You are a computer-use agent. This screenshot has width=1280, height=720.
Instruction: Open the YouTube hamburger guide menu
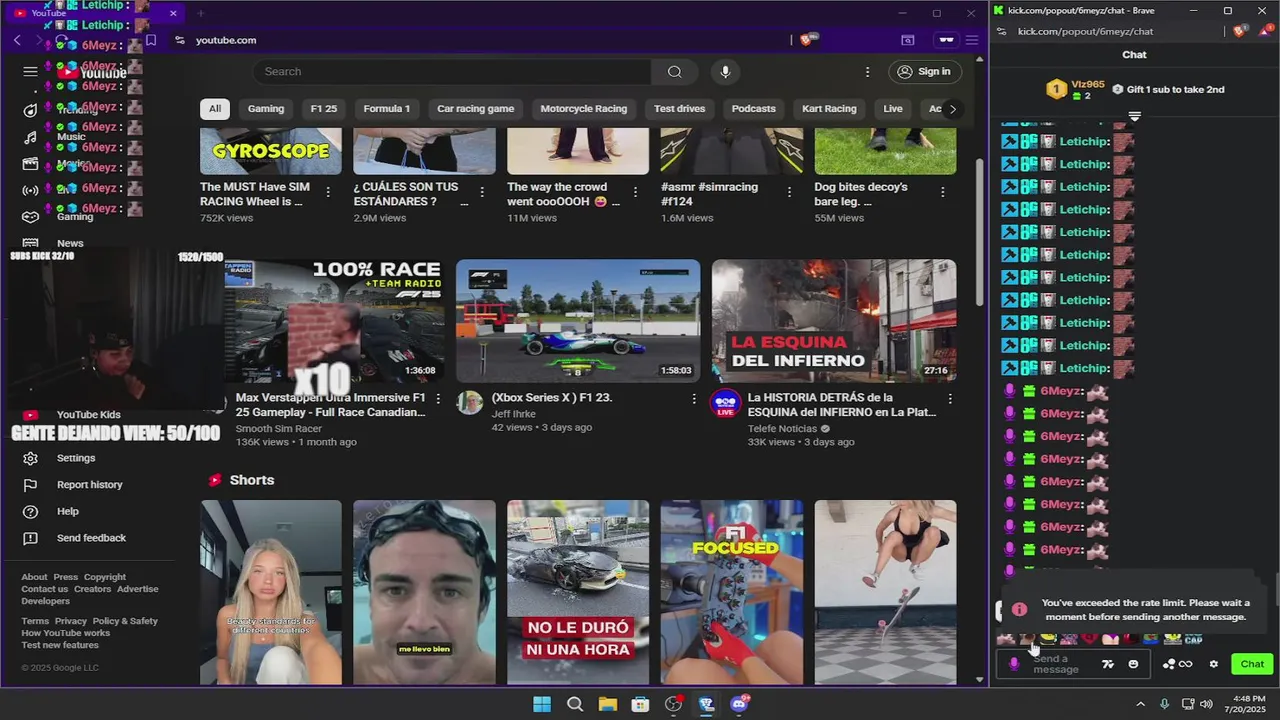[30, 71]
